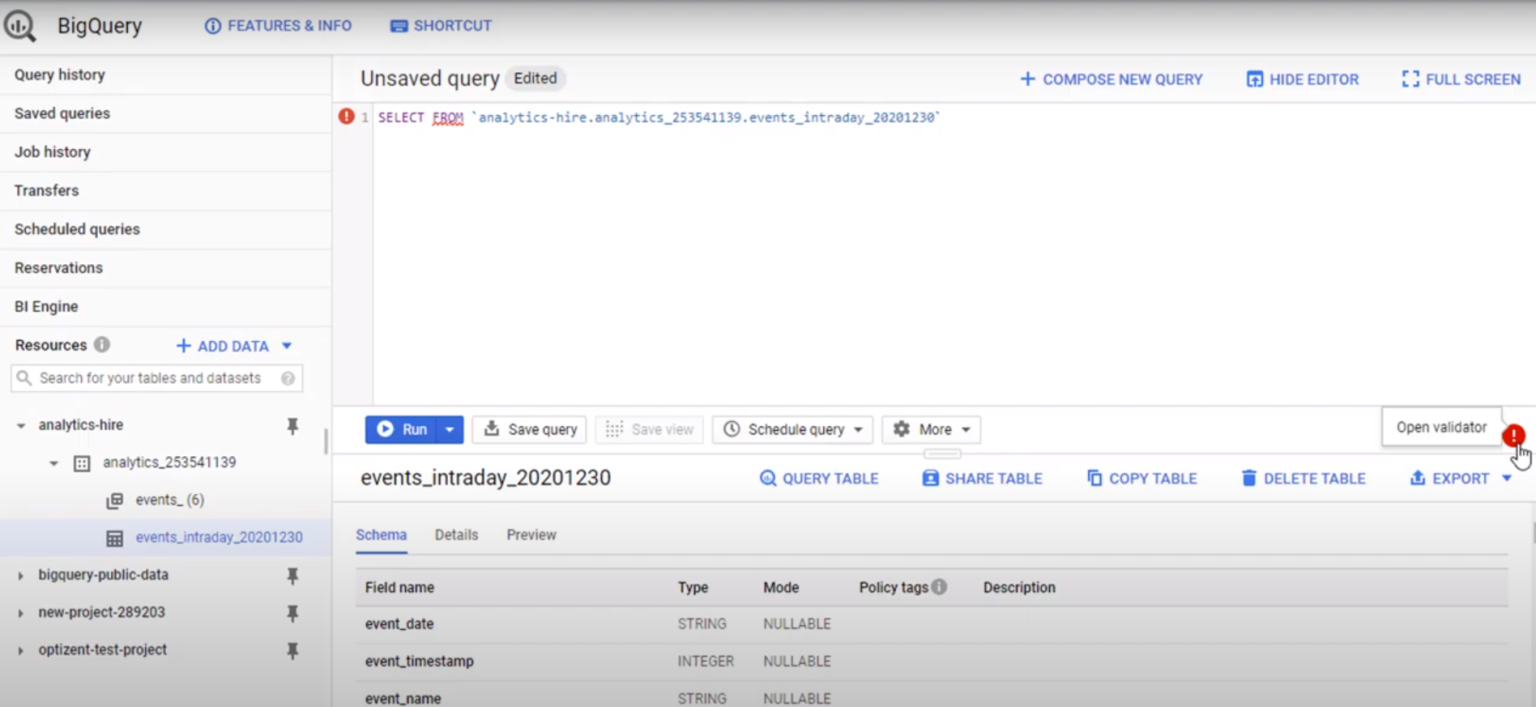Pin the bigquery-public-data project

[x=292, y=576]
